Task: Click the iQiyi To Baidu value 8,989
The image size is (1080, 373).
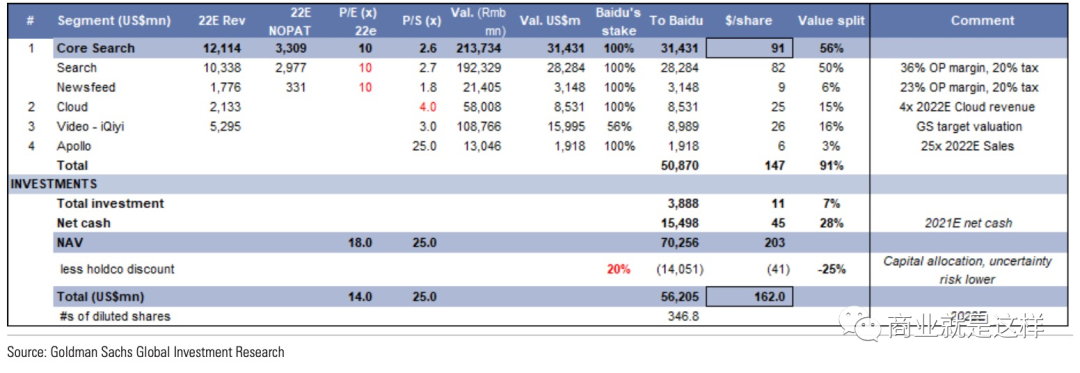Action: coord(684,127)
